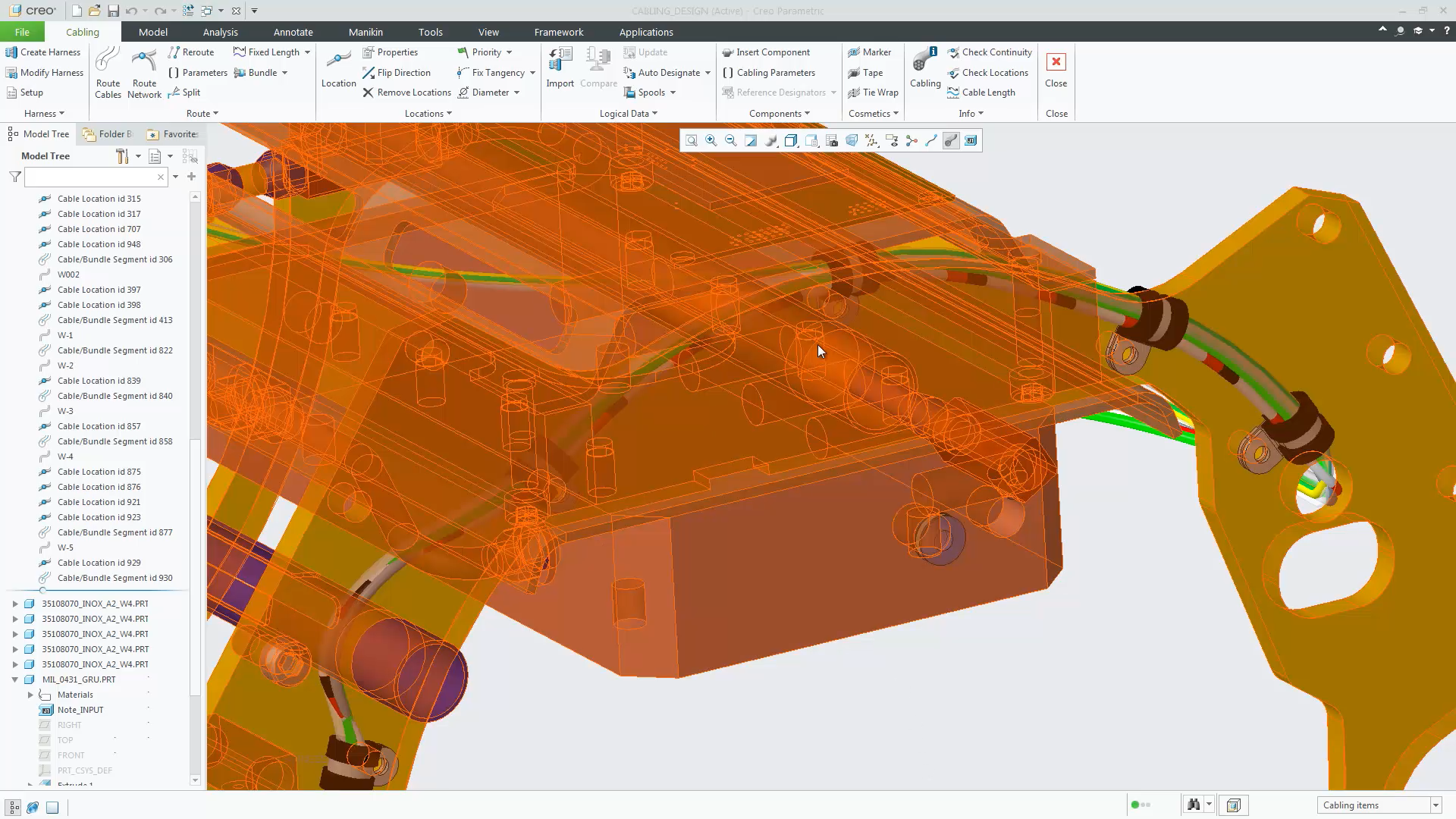Click the Tie Wrap cosmetic tool

pos(873,93)
